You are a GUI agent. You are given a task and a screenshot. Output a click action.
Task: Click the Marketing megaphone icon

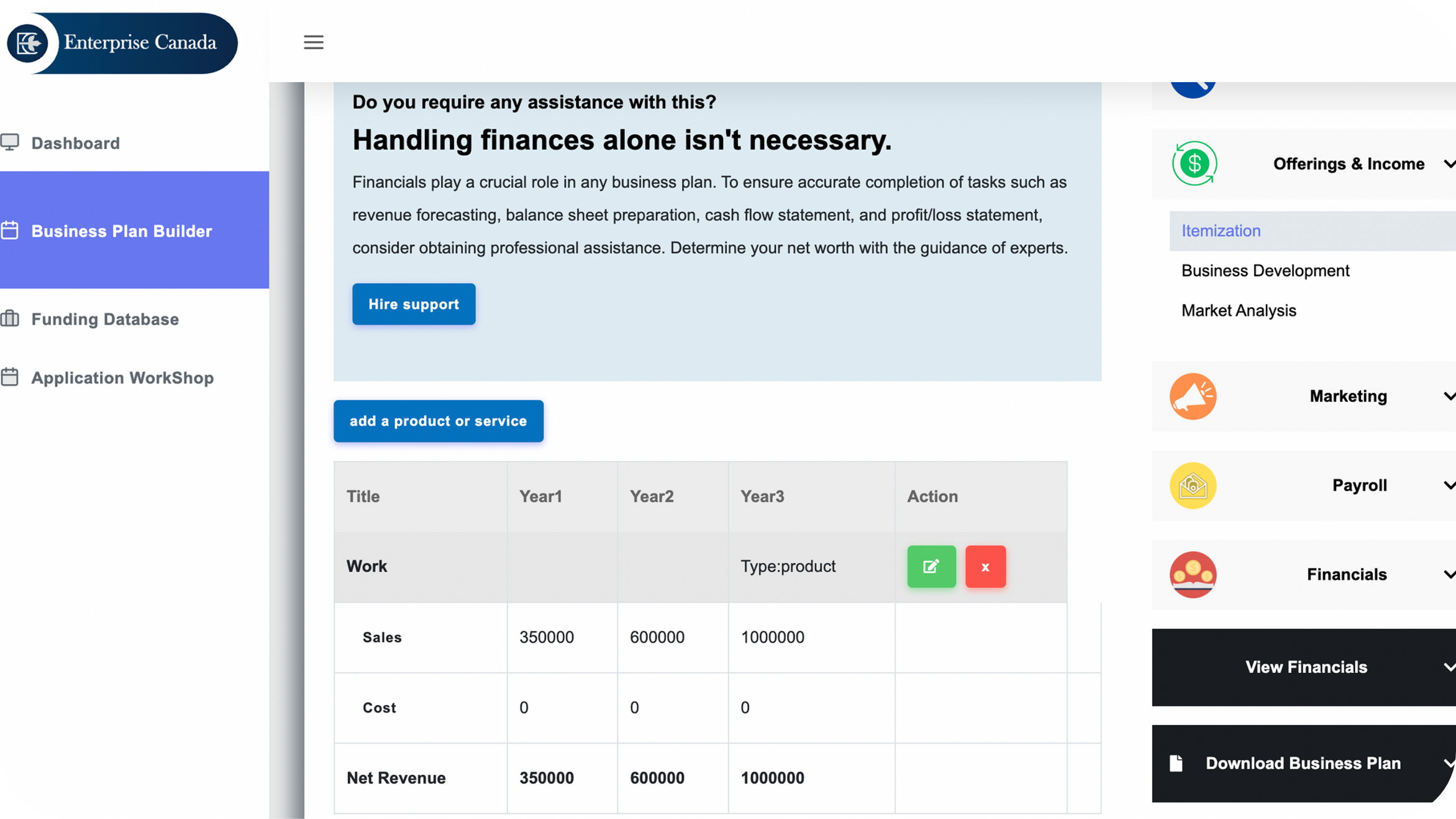[1193, 396]
